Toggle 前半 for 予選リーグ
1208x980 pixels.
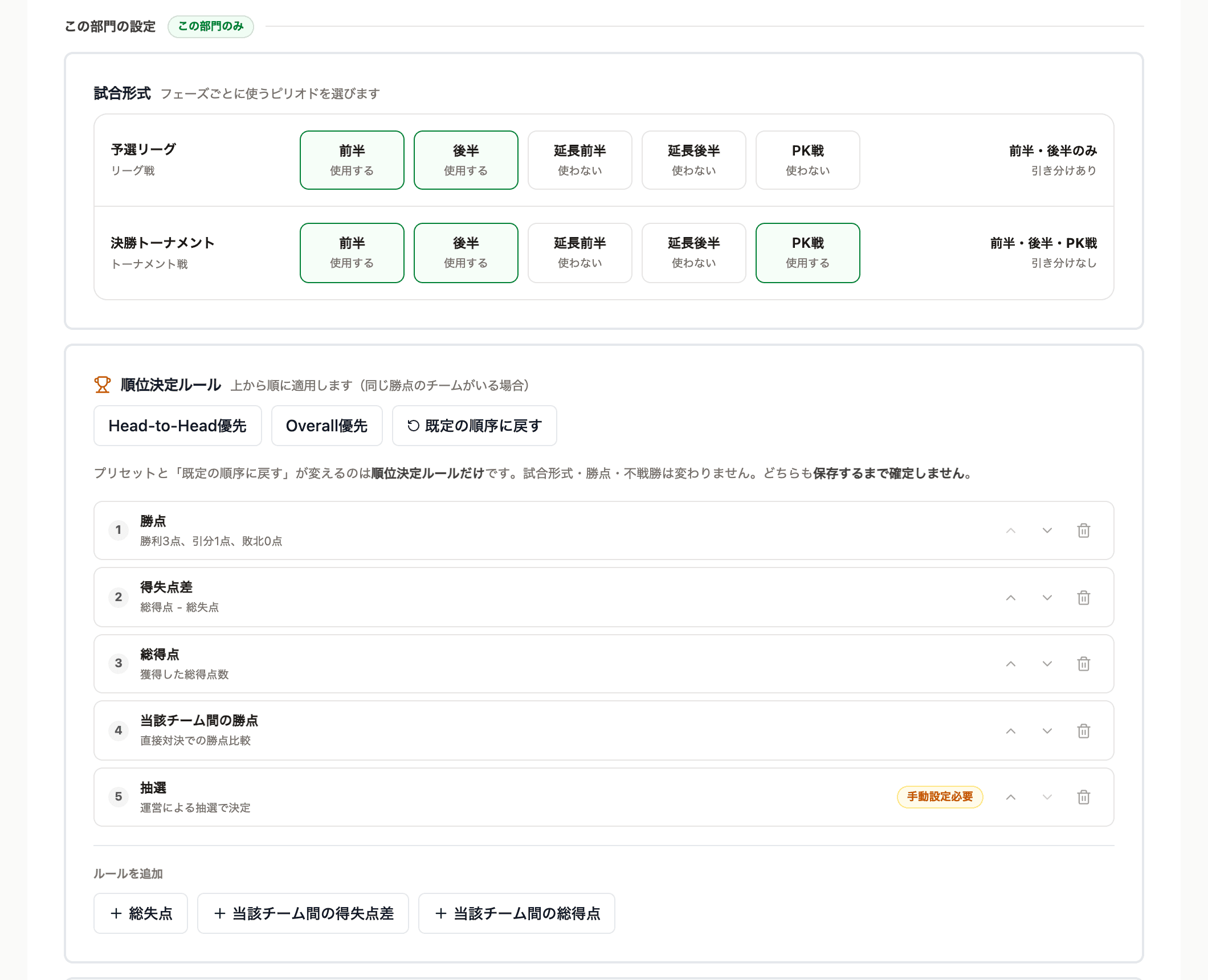click(x=352, y=160)
